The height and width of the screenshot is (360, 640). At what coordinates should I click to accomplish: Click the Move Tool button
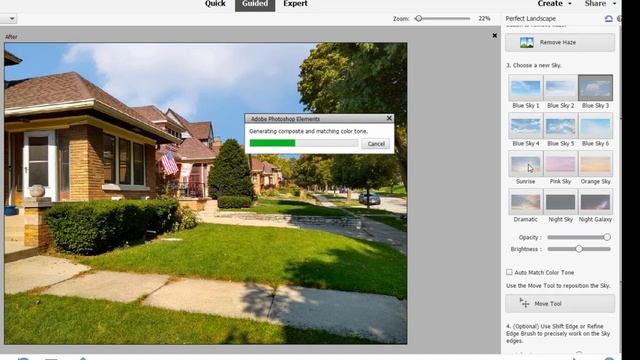[560, 304]
